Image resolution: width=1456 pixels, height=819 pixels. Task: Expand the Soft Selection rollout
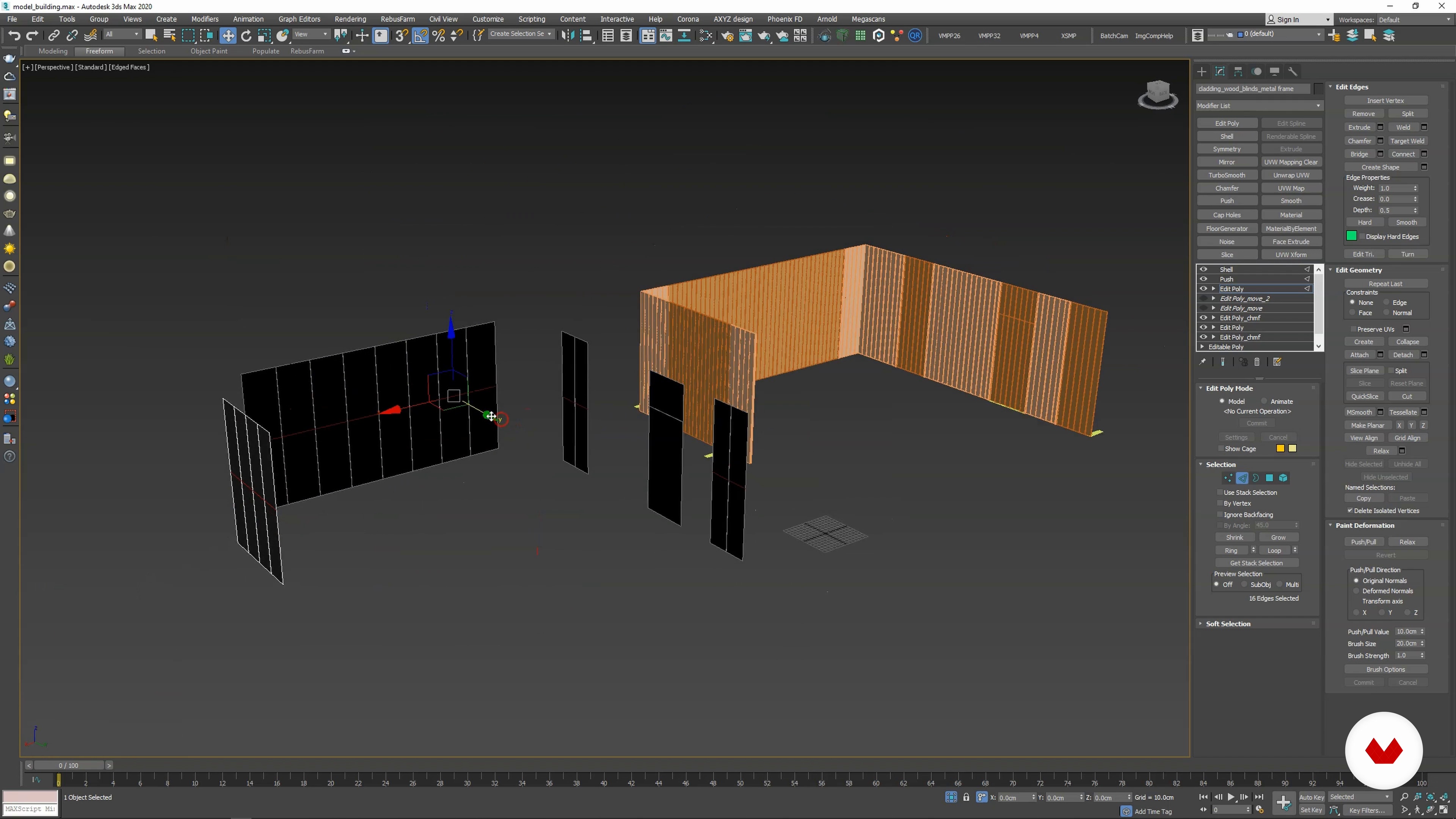(1228, 623)
